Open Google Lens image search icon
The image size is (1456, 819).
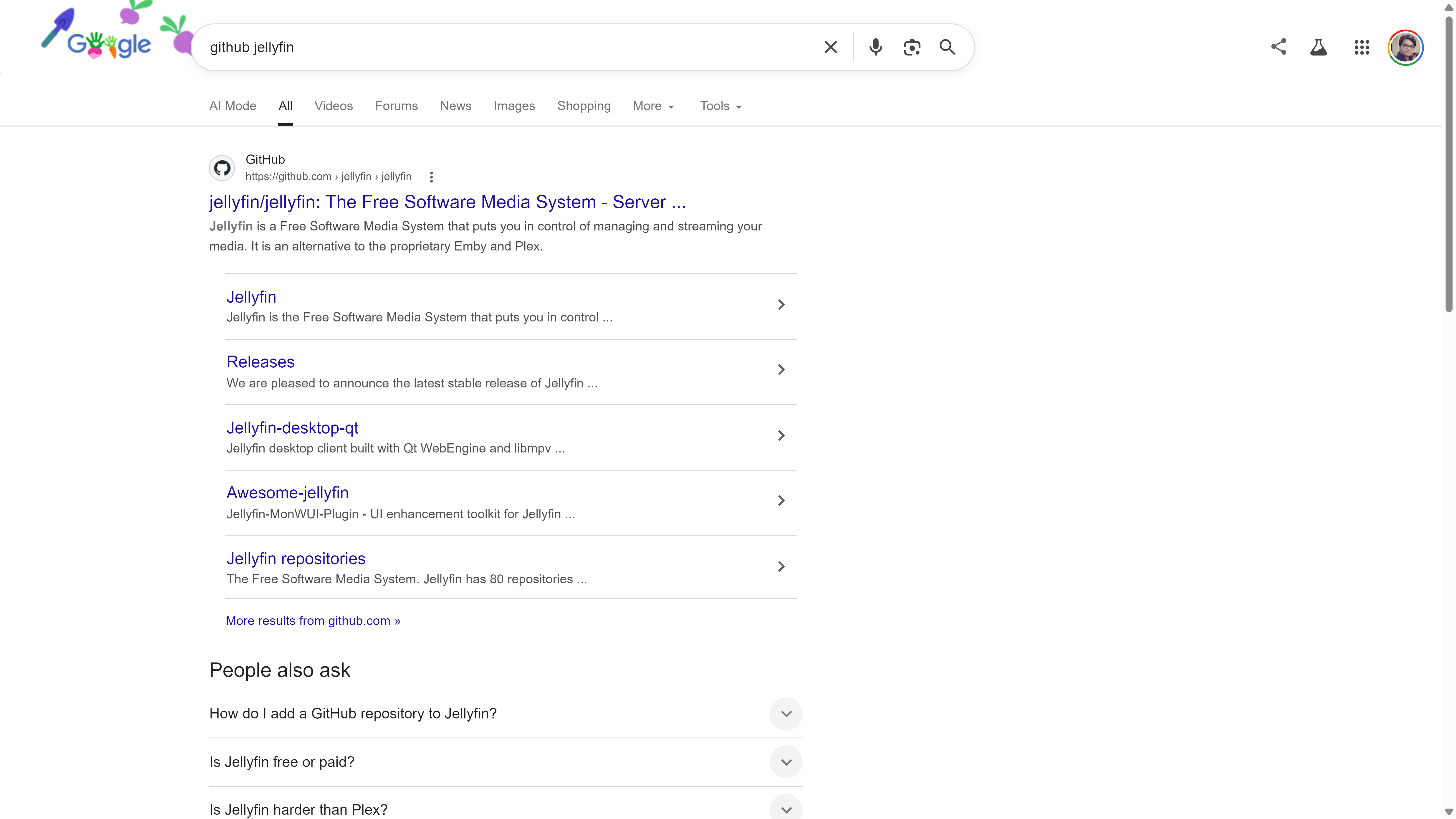point(912,47)
